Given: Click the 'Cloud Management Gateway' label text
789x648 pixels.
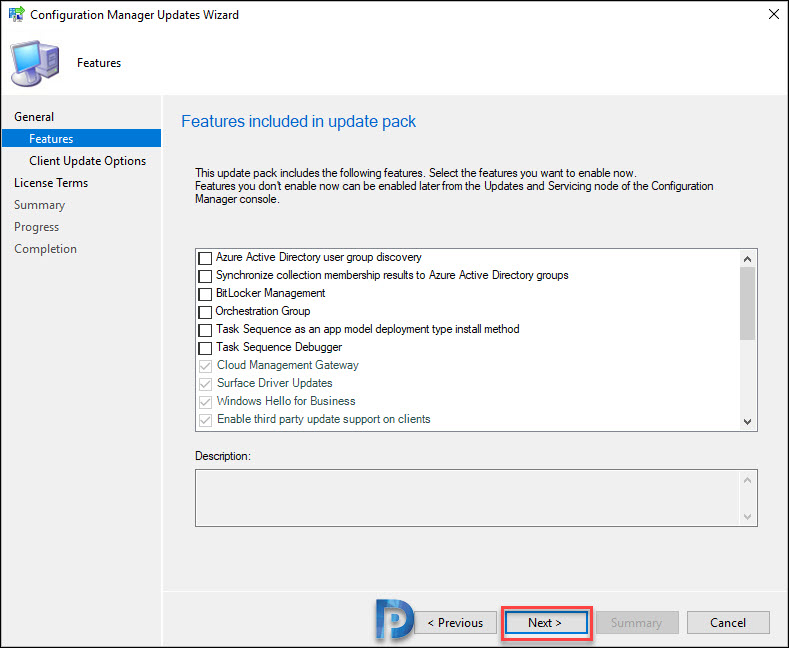Looking at the screenshot, I should [287, 365].
